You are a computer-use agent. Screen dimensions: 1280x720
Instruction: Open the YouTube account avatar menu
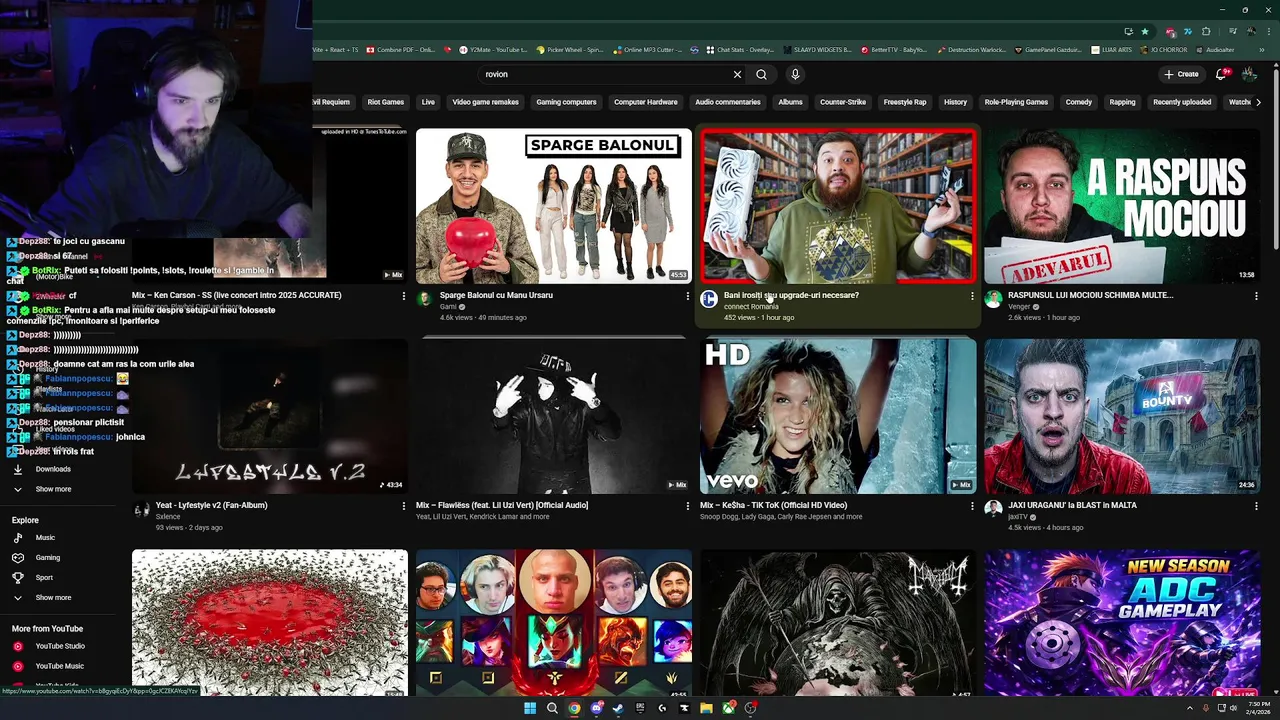click(x=1249, y=74)
